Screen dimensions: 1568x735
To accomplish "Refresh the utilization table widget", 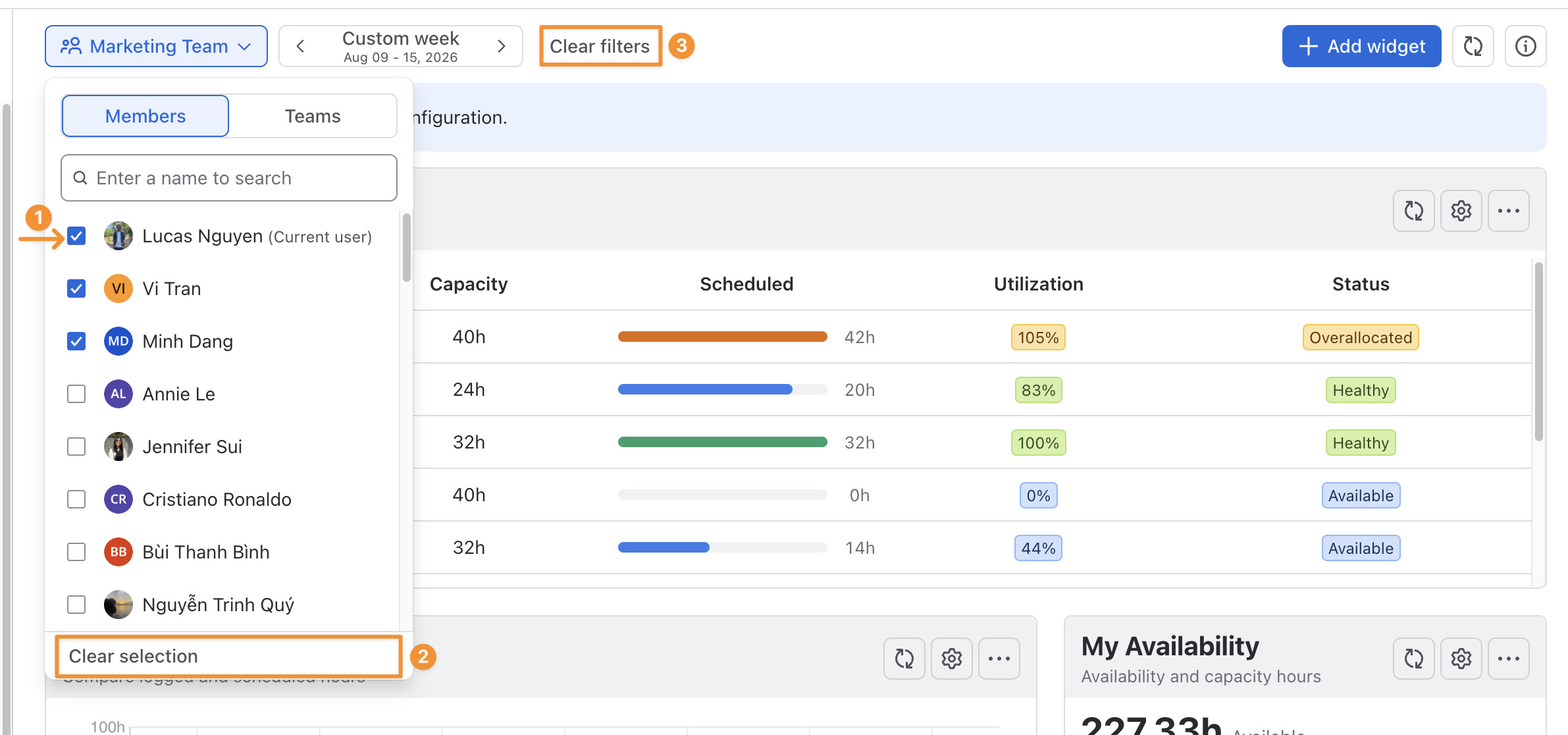I will (x=1413, y=211).
